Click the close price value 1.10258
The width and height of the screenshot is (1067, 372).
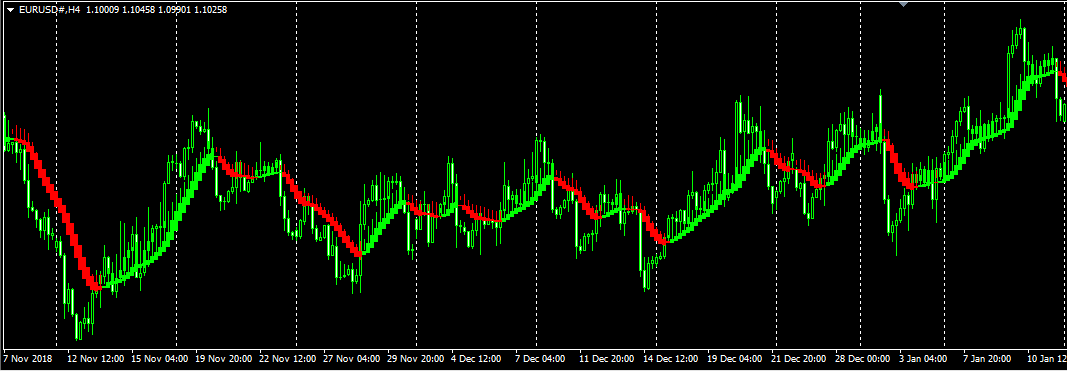[x=211, y=10]
